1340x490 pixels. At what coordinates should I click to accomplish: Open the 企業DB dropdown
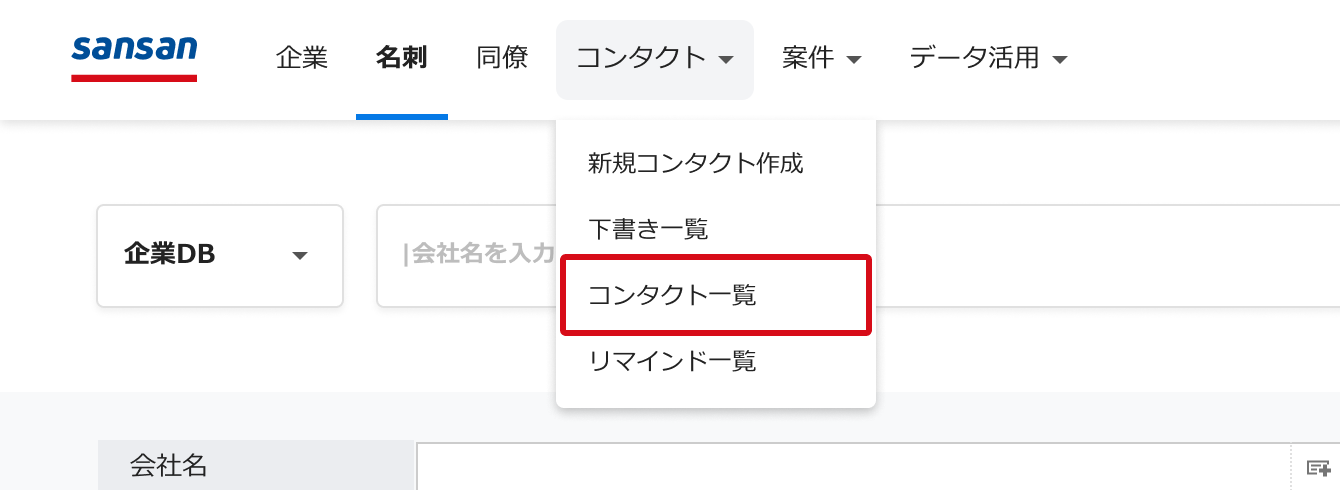220,256
